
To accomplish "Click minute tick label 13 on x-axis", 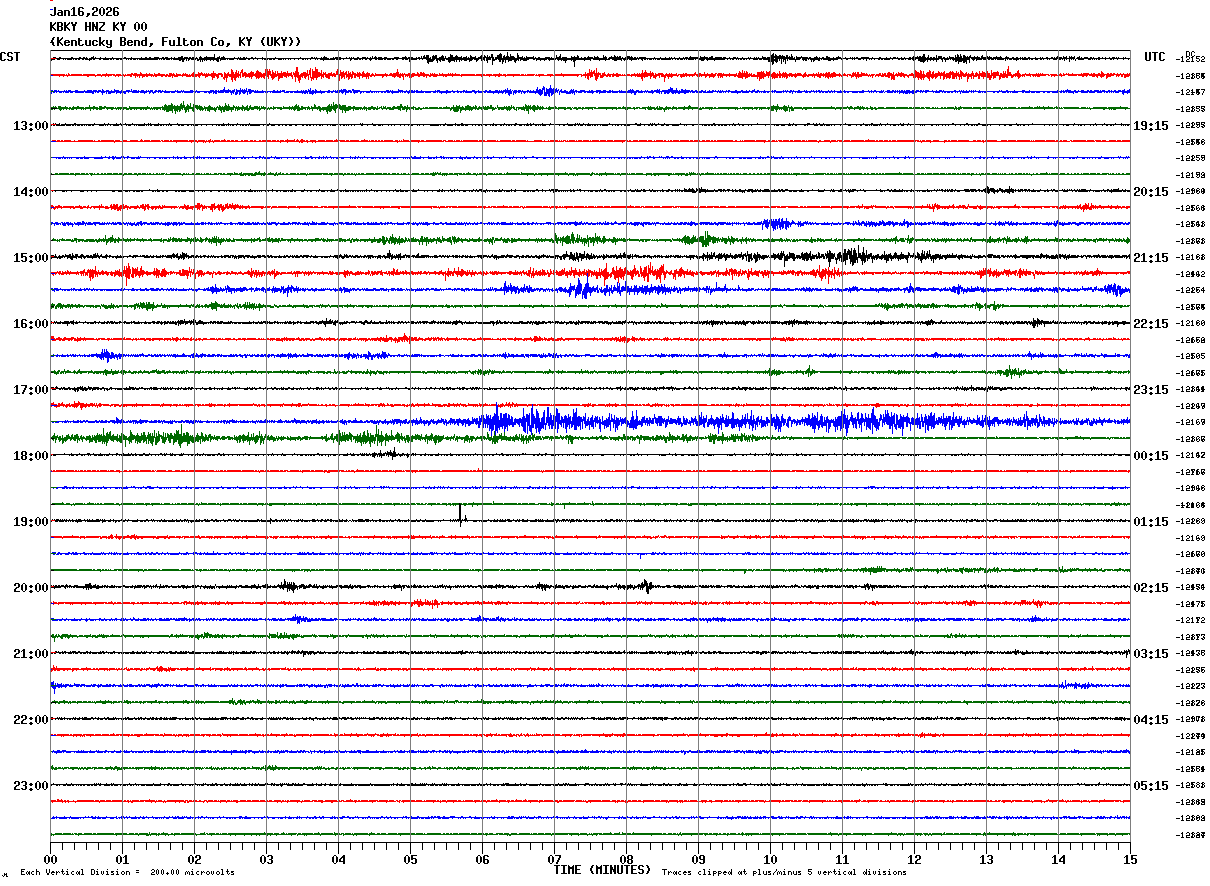I will (986, 859).
